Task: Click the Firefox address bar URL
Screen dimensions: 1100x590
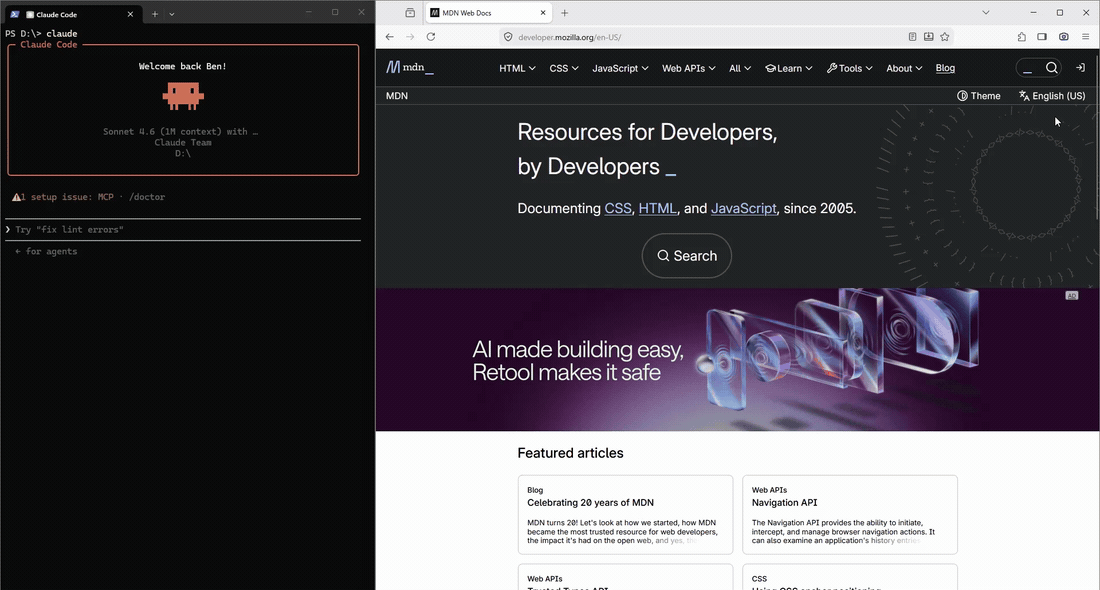Action: (x=569, y=37)
